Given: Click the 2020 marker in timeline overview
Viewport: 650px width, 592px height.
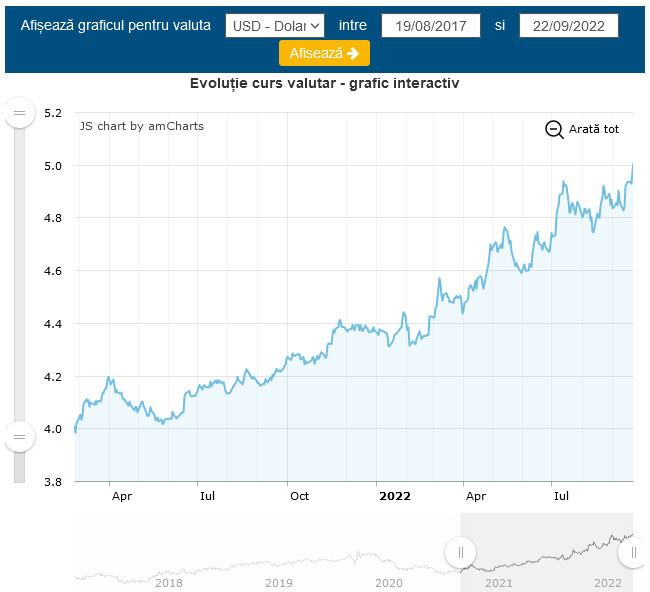Looking at the screenshot, I should coord(389,583).
